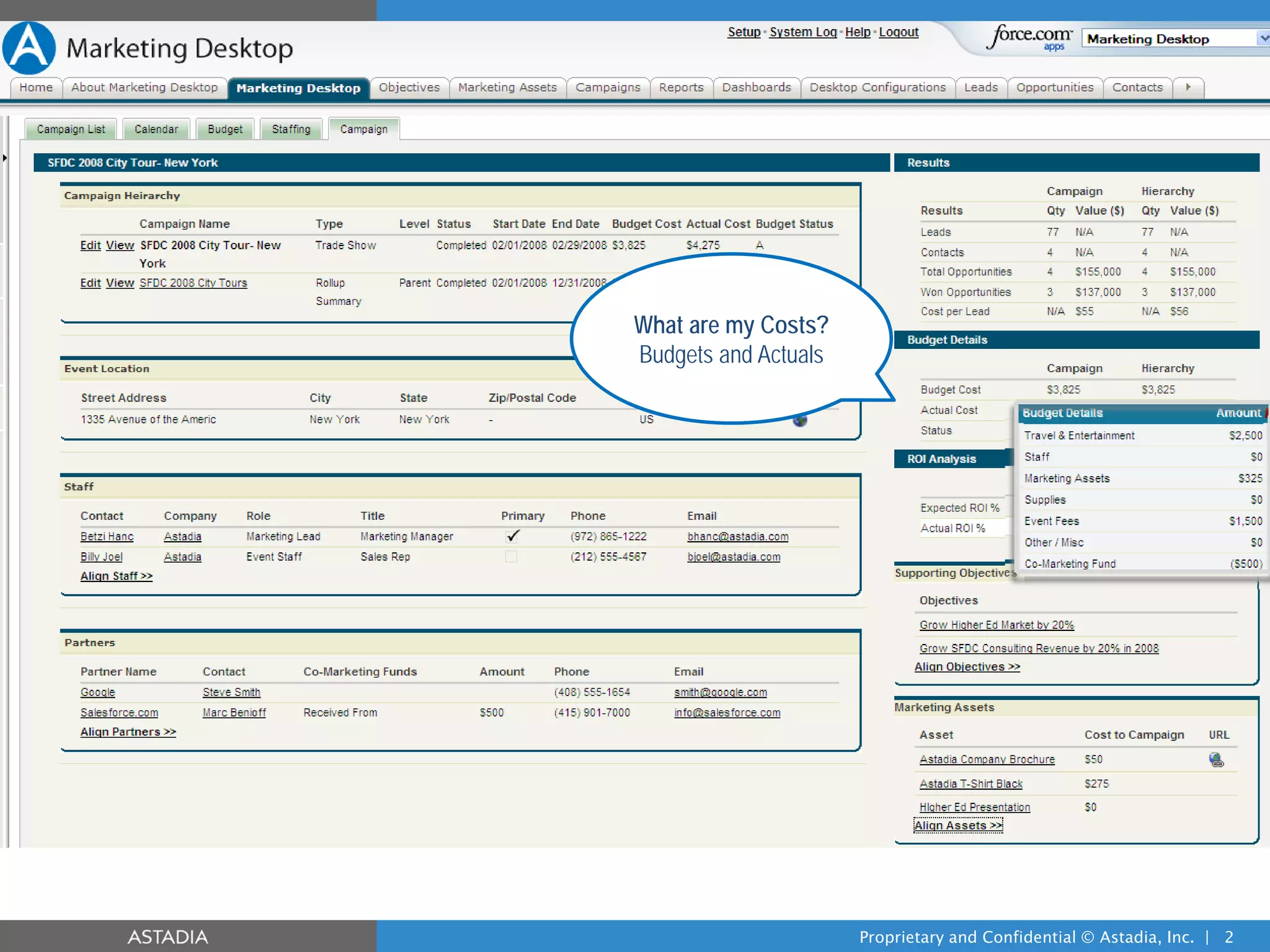Viewport: 1270px width, 952px height.
Task: Open the Reports tab
Action: pyautogui.click(x=681, y=87)
